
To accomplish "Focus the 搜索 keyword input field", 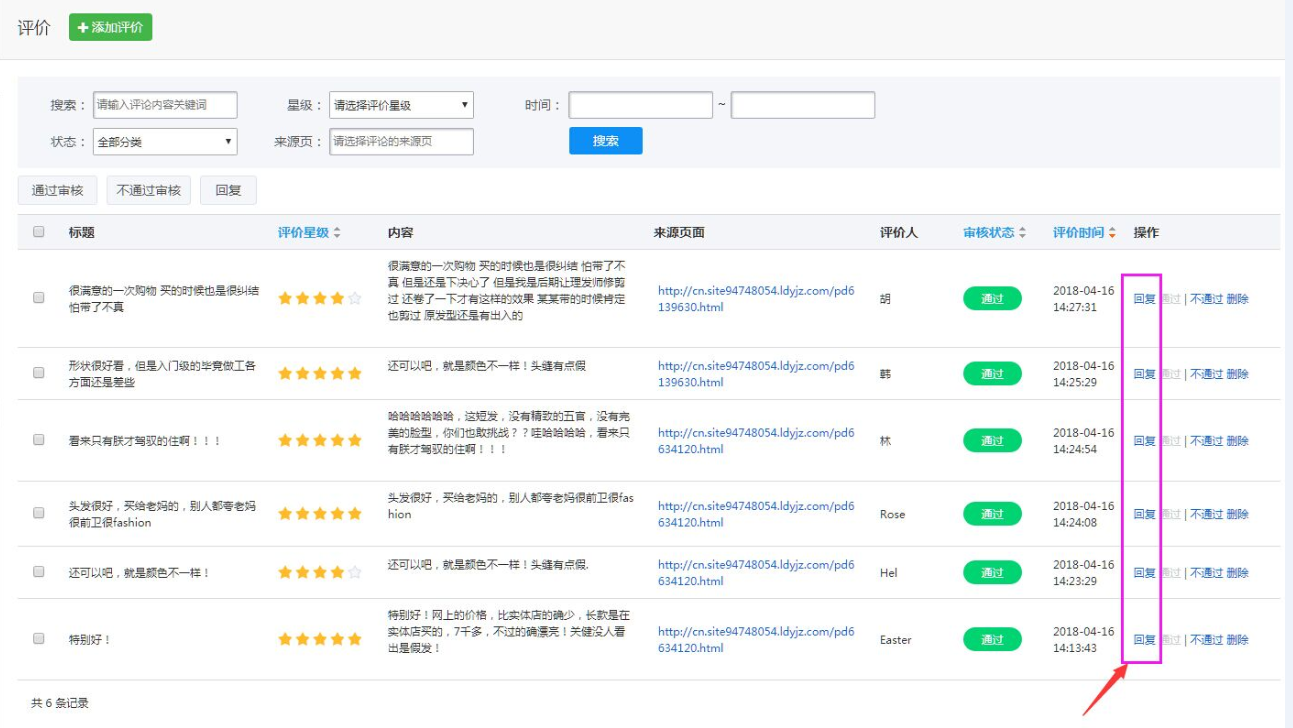I will point(165,105).
